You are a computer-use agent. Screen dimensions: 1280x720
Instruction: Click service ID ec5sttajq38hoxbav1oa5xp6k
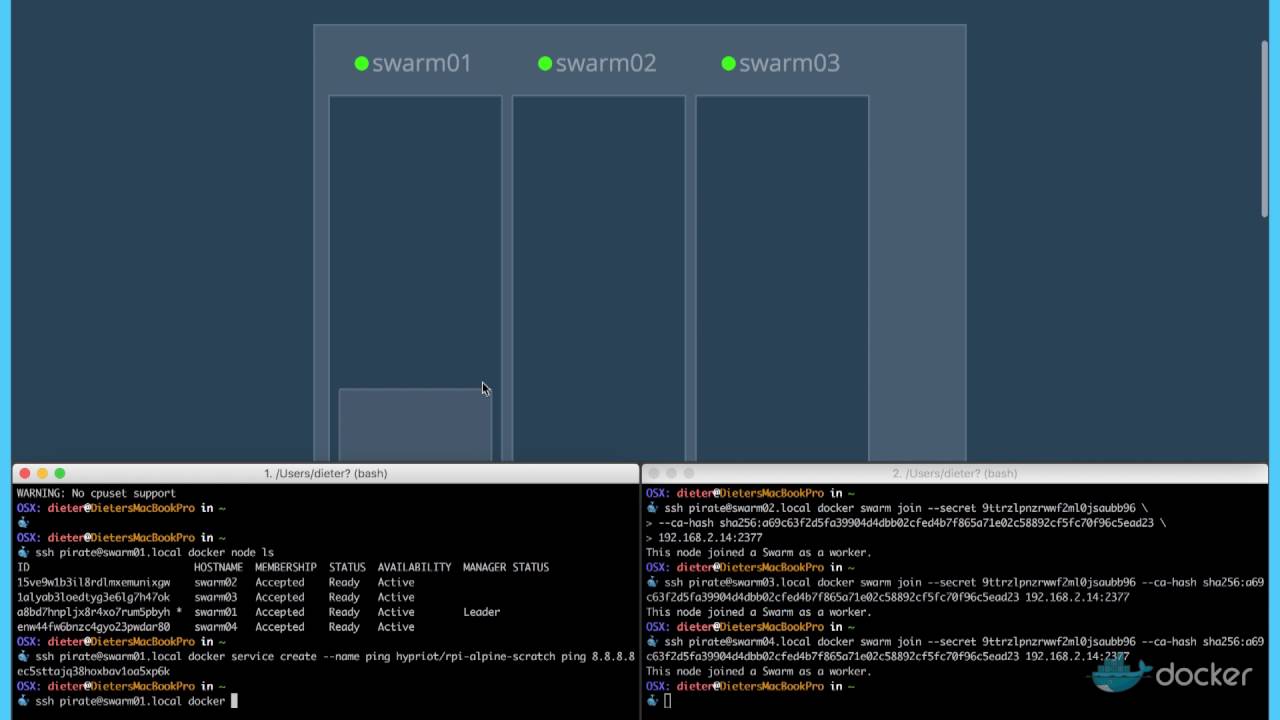tap(93, 671)
